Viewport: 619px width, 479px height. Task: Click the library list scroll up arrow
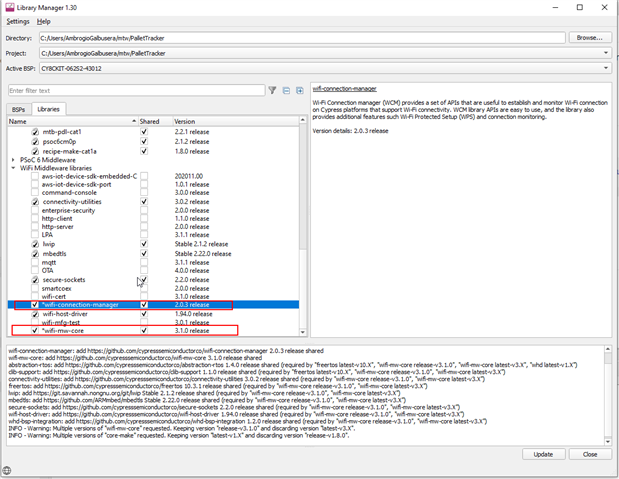tap(303, 120)
